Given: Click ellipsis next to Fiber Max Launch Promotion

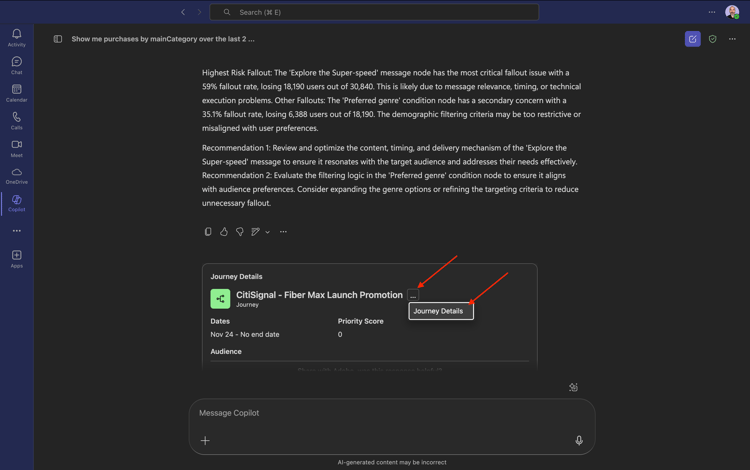Looking at the screenshot, I should (x=413, y=295).
